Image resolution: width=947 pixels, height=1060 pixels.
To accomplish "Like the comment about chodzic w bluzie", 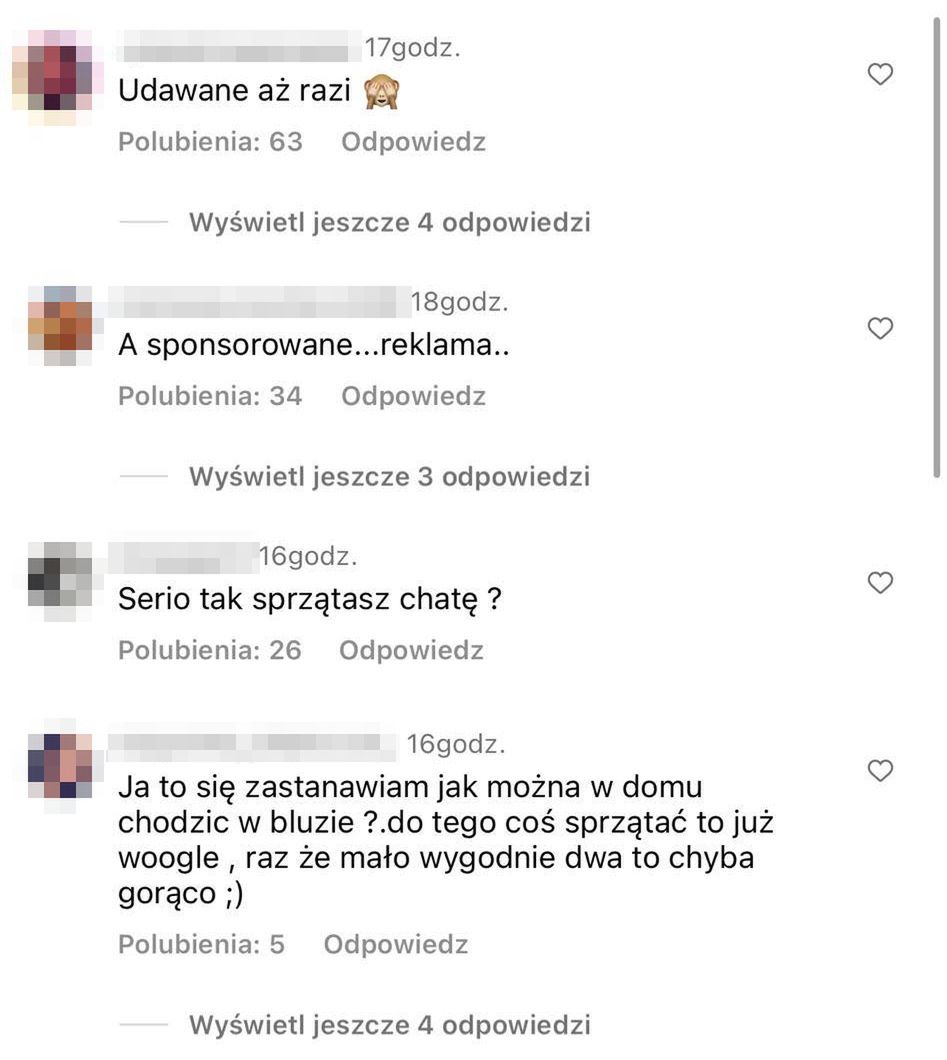I will click(x=880, y=770).
